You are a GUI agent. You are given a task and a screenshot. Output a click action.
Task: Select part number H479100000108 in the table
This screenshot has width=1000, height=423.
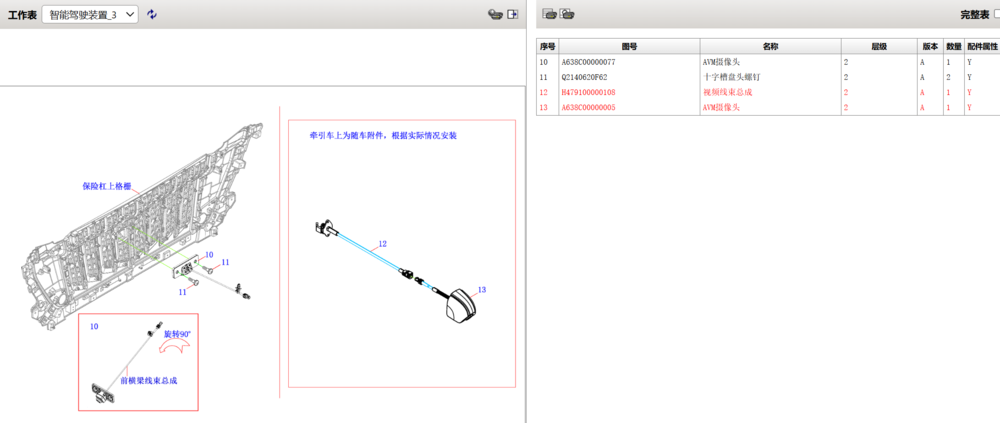pyautogui.click(x=588, y=93)
